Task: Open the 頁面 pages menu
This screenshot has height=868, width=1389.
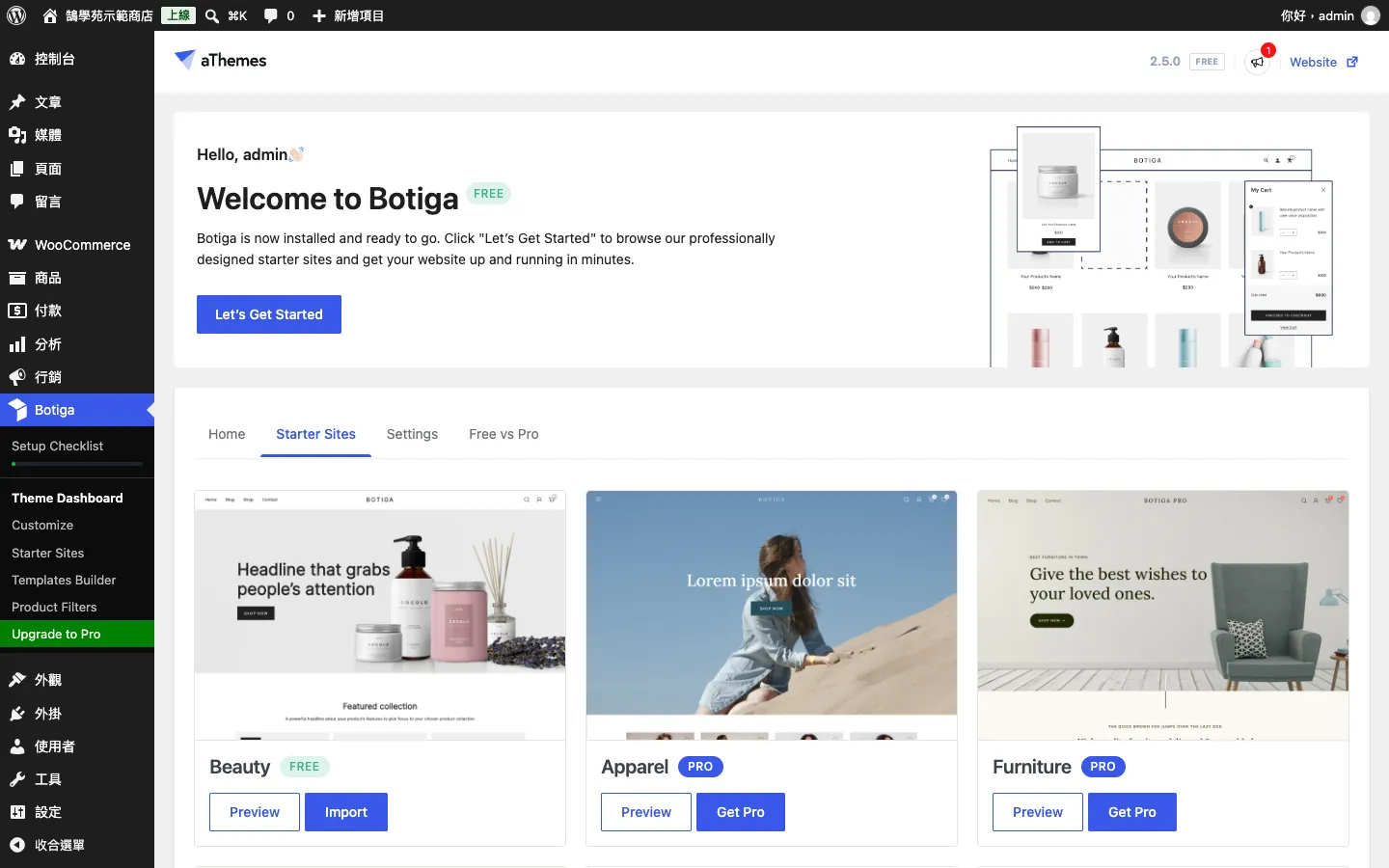Action: tap(77, 169)
